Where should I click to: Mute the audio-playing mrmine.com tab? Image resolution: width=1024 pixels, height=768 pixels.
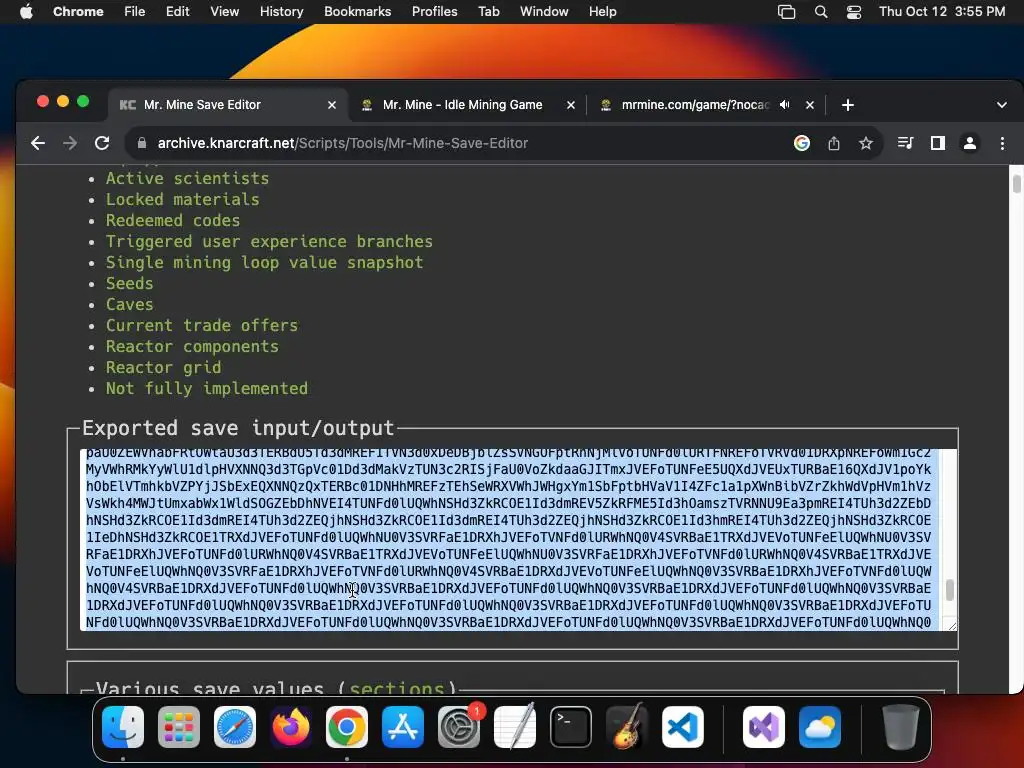[x=785, y=104]
